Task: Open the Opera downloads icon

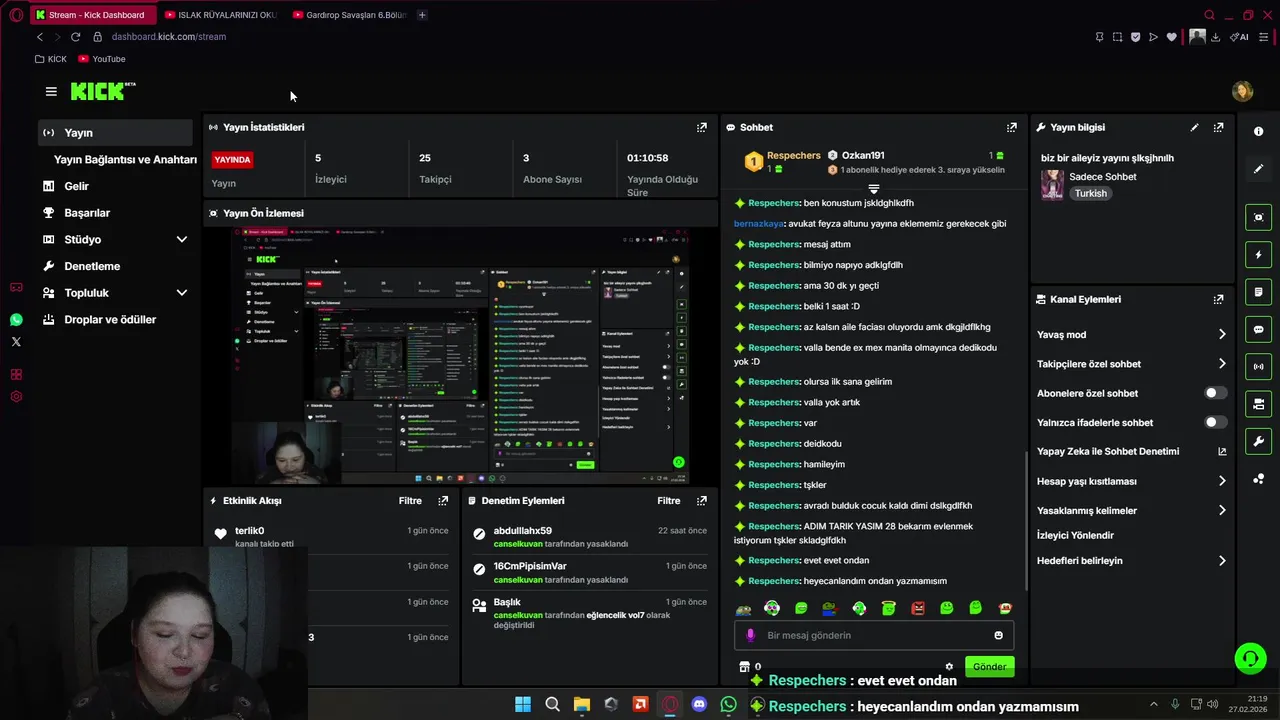Action: click(x=1215, y=37)
